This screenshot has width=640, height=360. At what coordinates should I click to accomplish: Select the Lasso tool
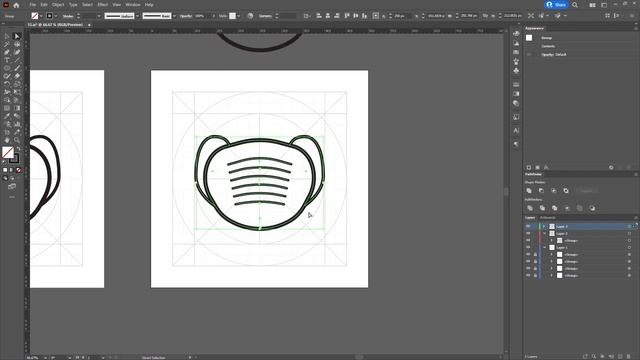click(x=17, y=44)
